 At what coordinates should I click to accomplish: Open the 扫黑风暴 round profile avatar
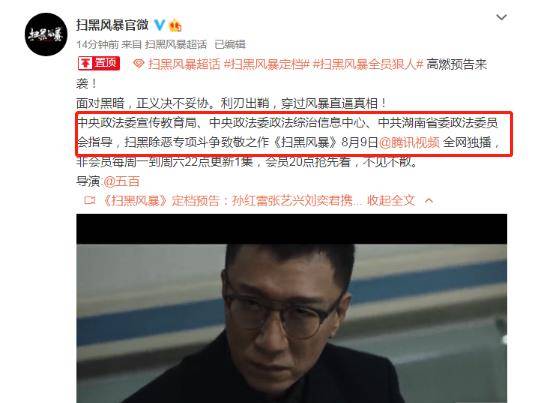click(x=46, y=34)
